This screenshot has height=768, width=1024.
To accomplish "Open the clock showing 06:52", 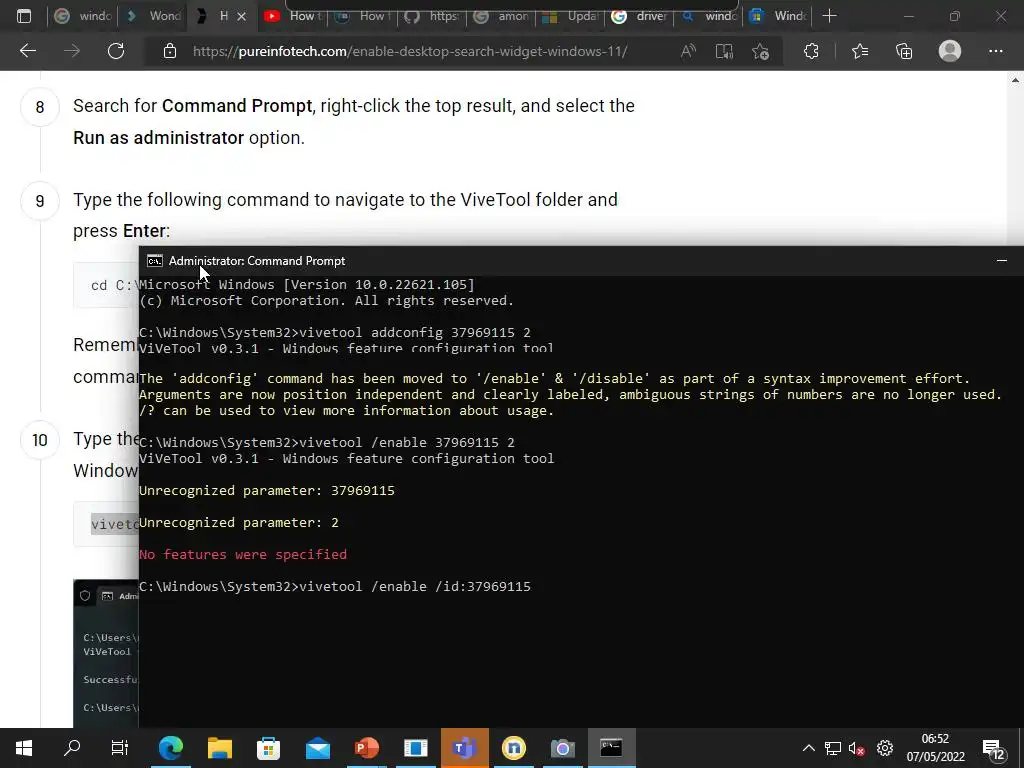I will 935,748.
